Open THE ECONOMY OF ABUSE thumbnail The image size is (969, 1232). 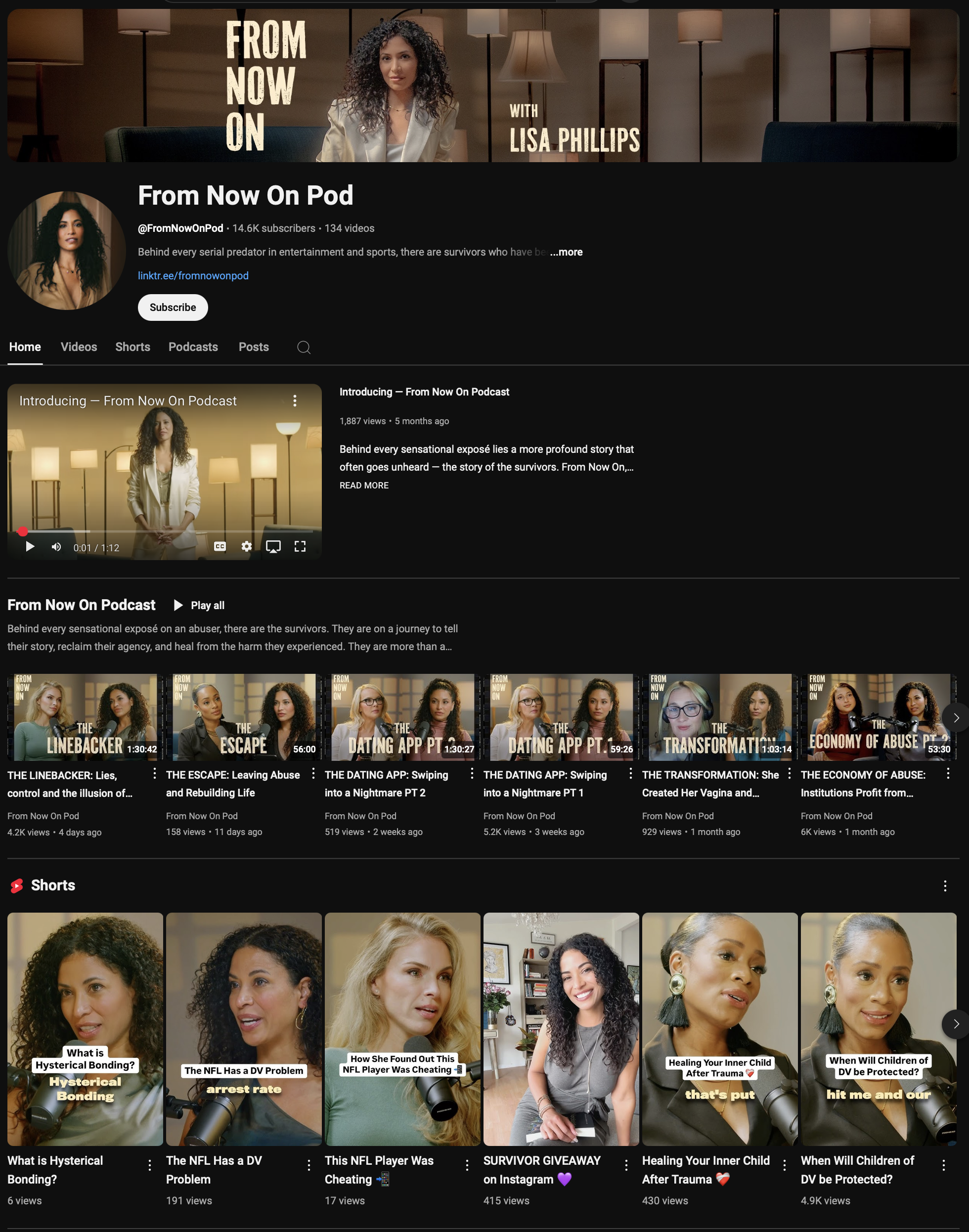click(x=879, y=717)
